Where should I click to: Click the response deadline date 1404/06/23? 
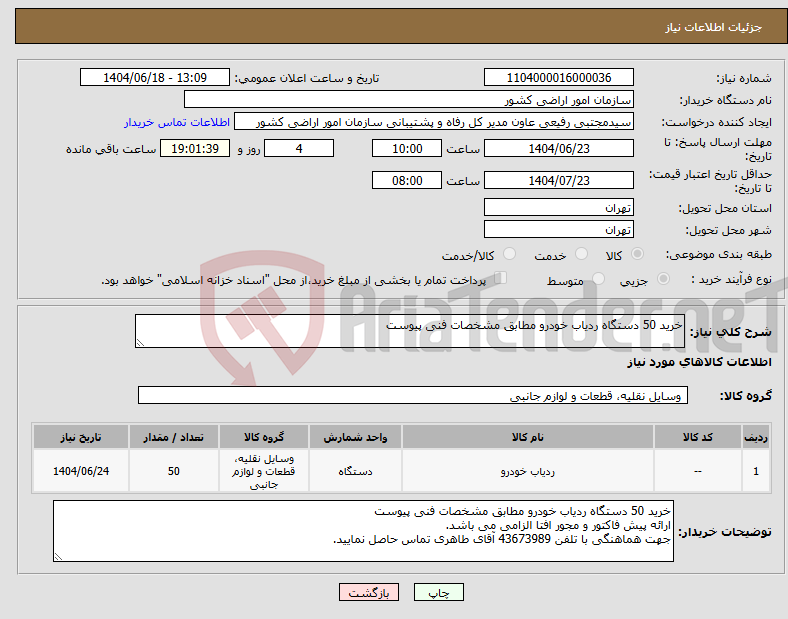pos(559,149)
